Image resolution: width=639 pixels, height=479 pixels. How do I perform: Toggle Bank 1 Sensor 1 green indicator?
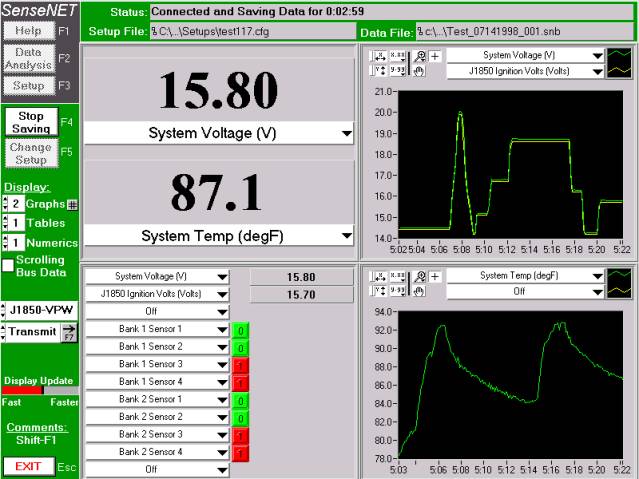coord(240,330)
